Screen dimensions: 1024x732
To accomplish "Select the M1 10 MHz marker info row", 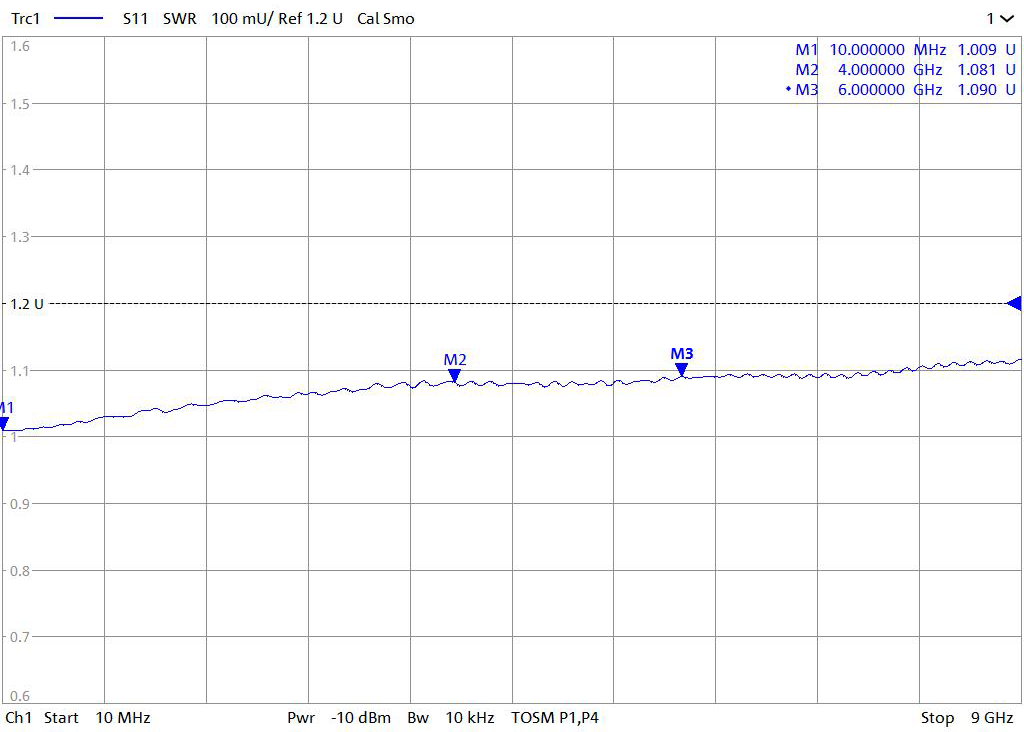I will click(905, 49).
